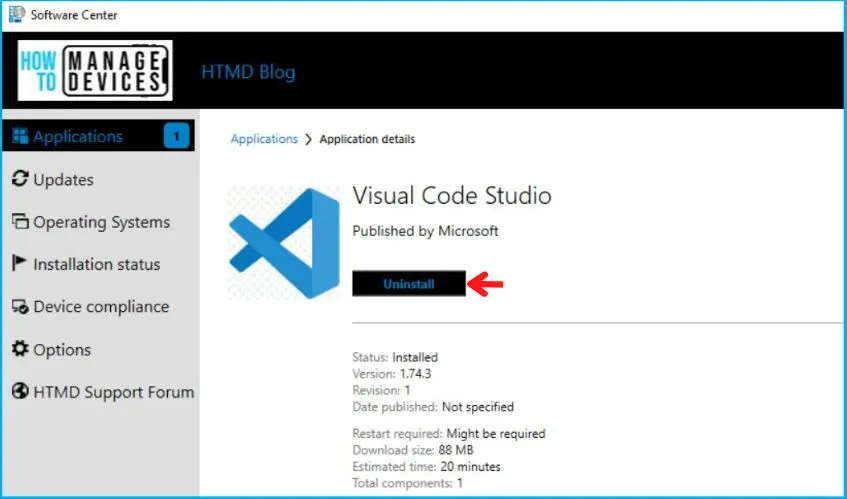This screenshot has height=499, width=847.
Task: Click the HTMD Blog header title
Action: pyautogui.click(x=248, y=72)
